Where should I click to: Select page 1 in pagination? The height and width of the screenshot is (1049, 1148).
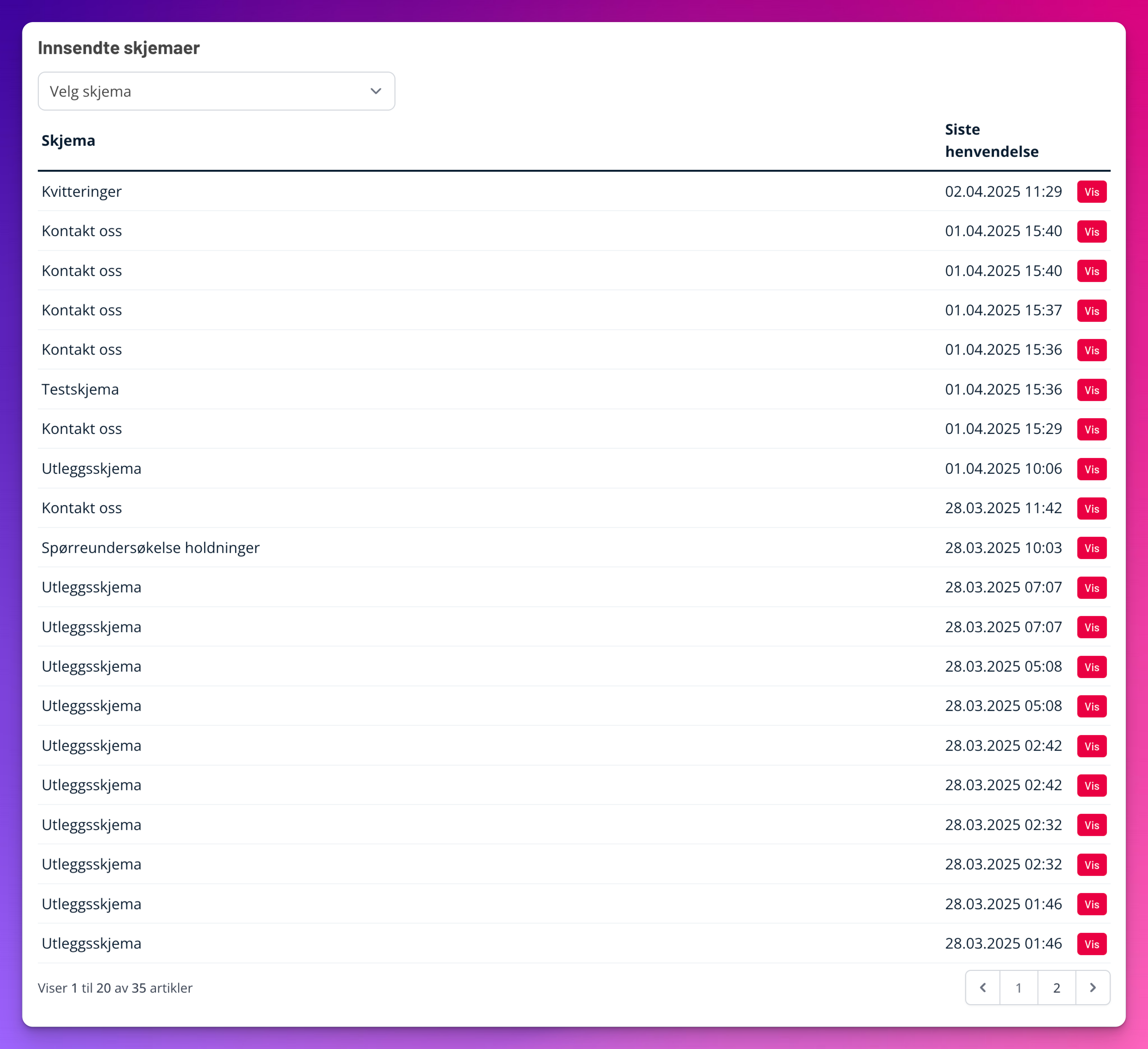[x=1018, y=987]
